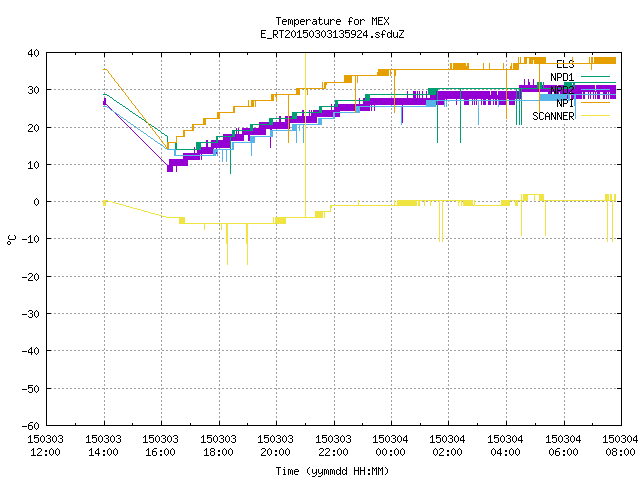640x480 pixels.
Task: Click the y-axis tick value 0
Action: coord(37,202)
